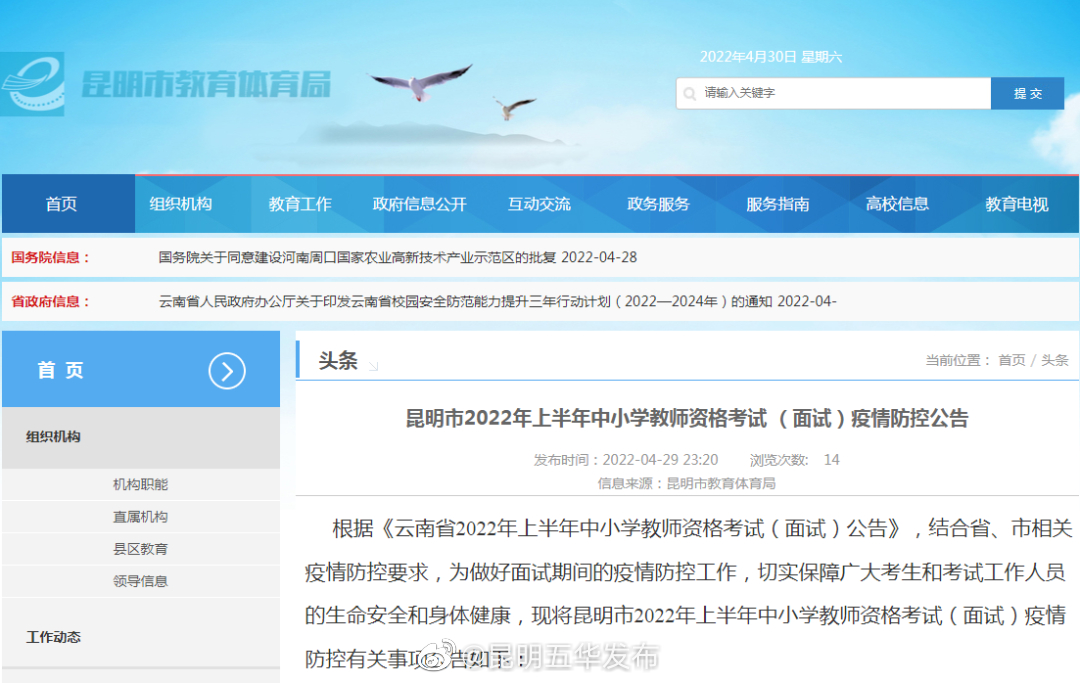The height and width of the screenshot is (683, 1080).
Task: Open the 服务指南 navigation entry
Action: tap(778, 203)
